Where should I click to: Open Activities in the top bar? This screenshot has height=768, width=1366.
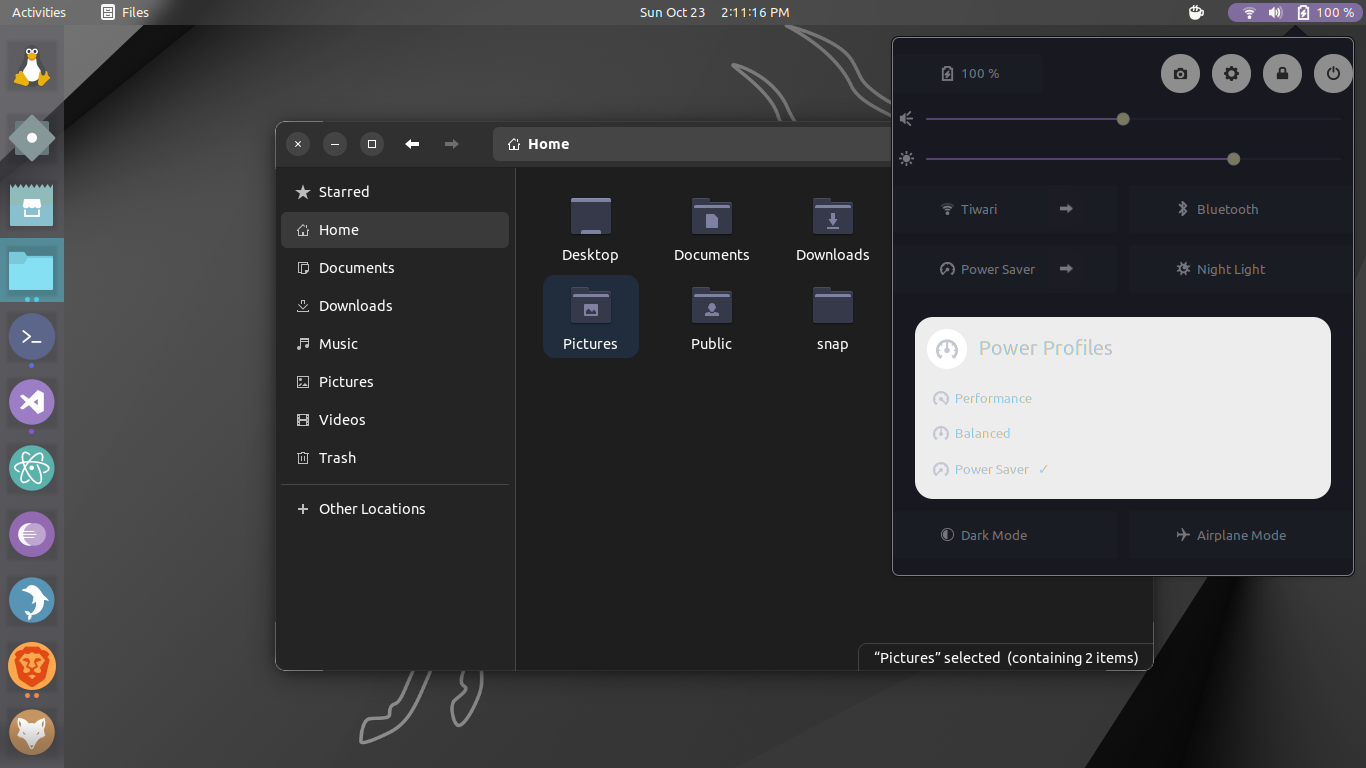tap(38, 12)
